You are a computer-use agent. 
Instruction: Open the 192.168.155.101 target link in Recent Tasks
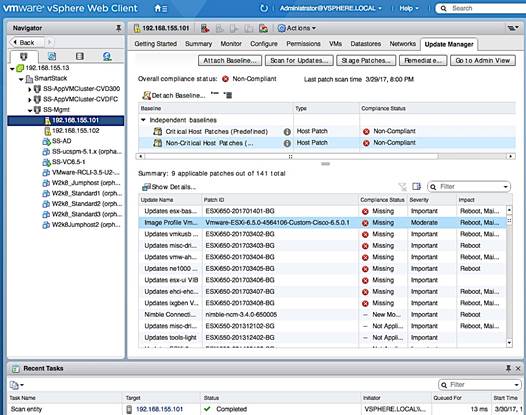point(159,409)
